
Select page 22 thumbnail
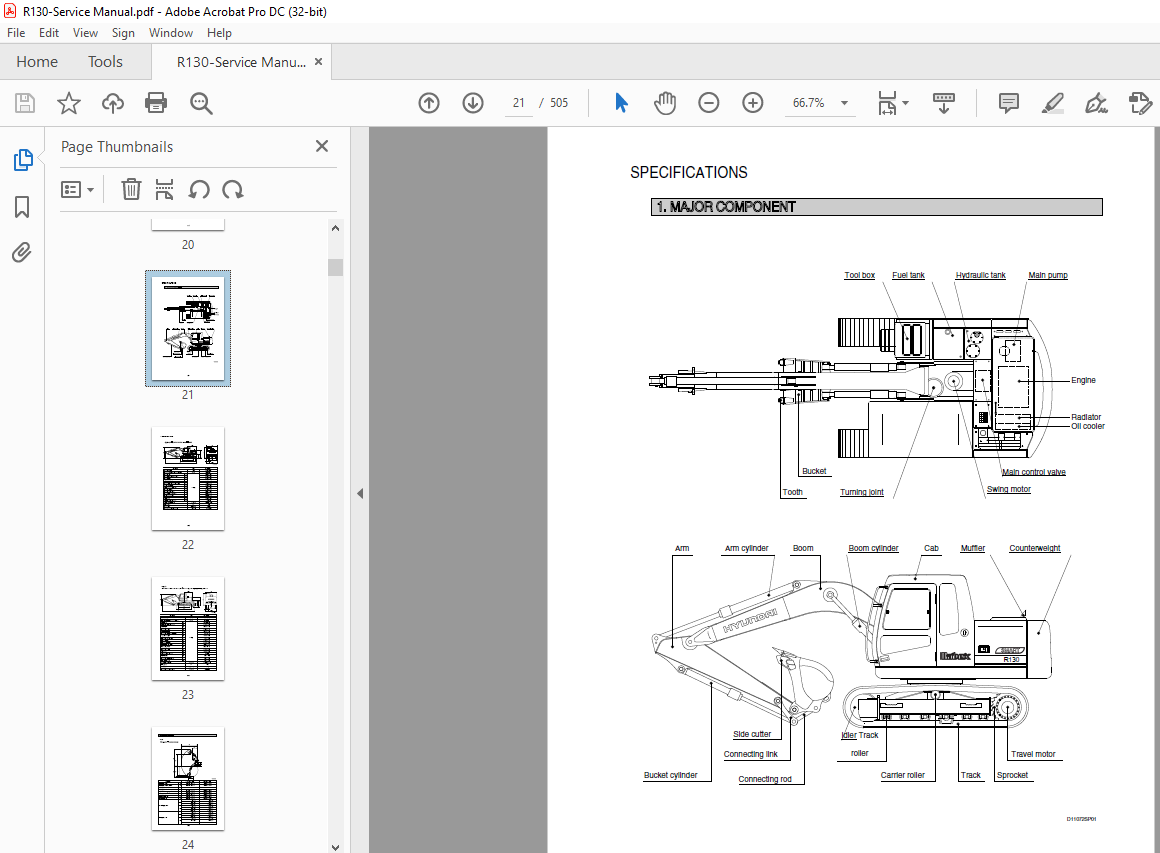tap(188, 478)
